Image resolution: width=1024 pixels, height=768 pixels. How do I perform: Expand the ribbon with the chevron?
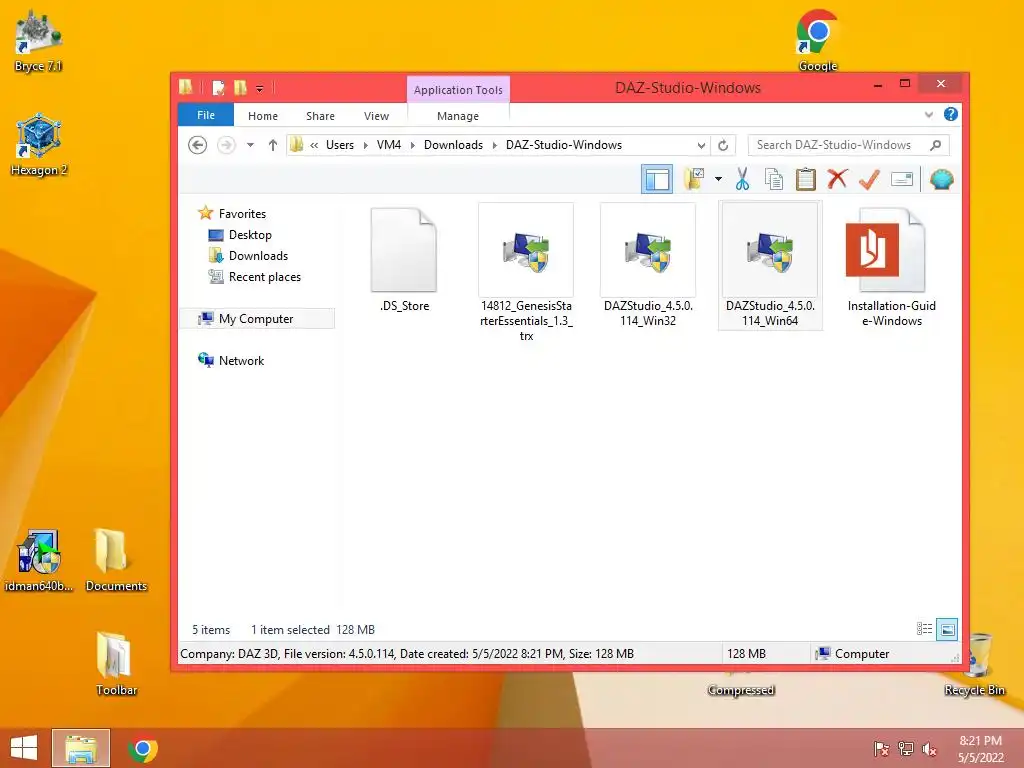tap(929, 115)
